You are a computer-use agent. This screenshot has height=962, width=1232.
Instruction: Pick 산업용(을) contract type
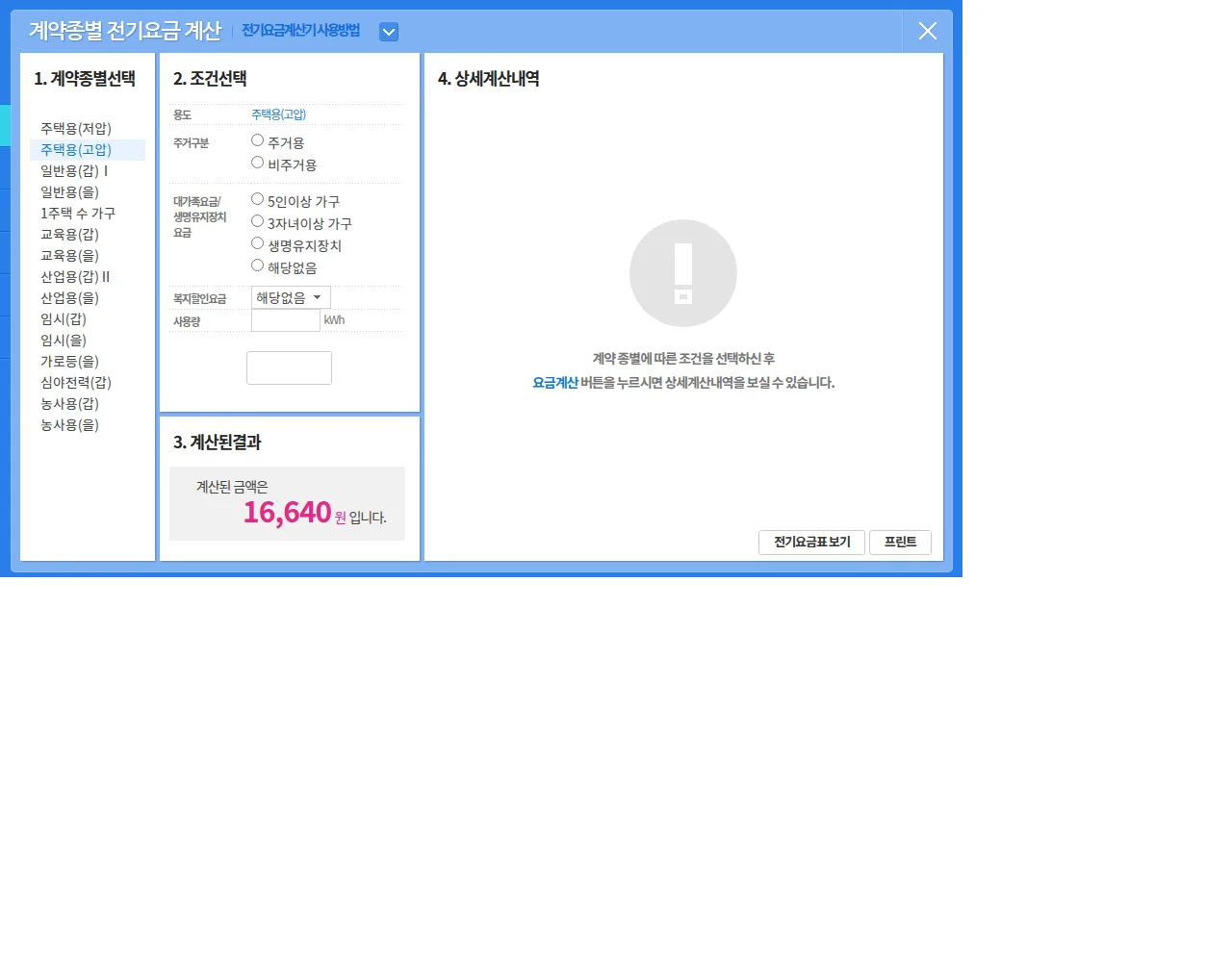click(69, 298)
